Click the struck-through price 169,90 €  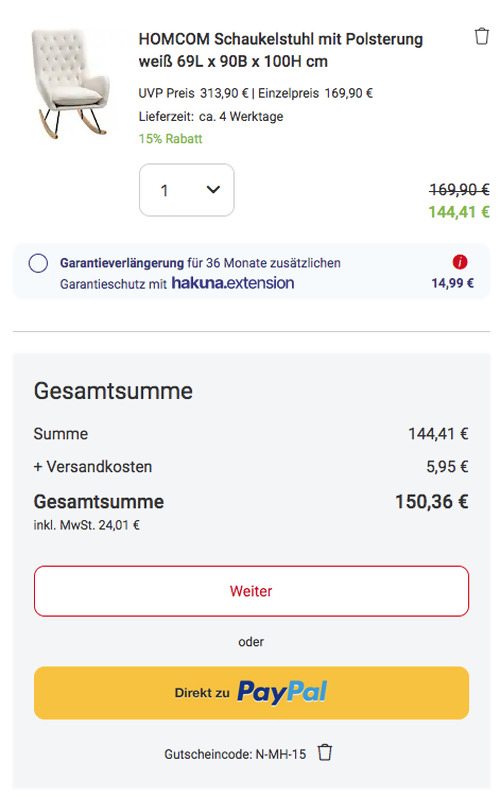459,190
